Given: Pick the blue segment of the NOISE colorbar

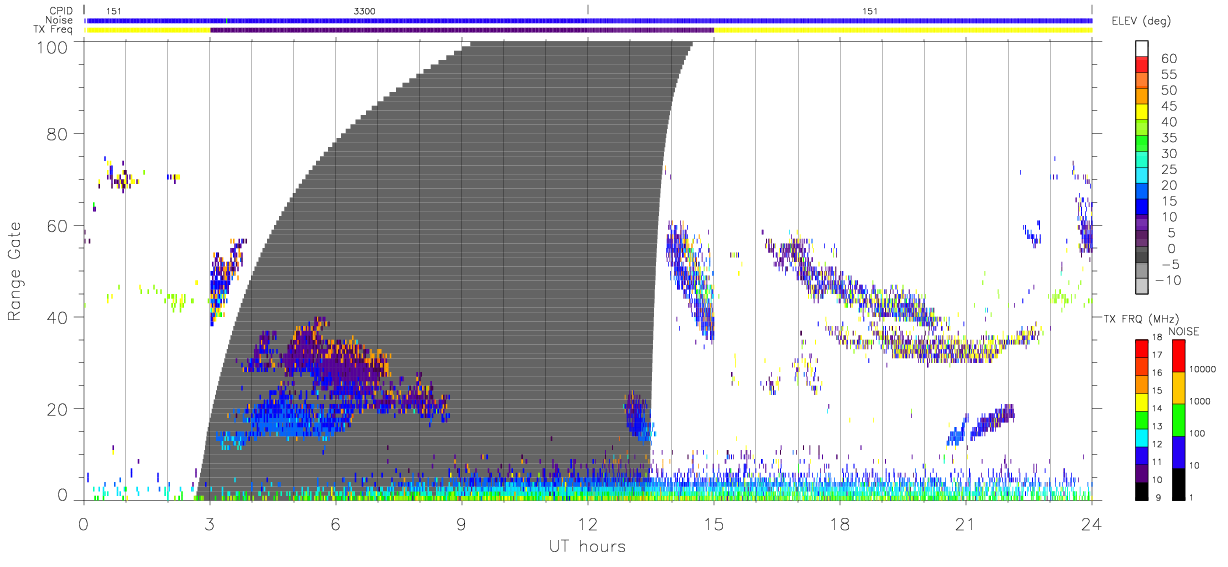Looking at the screenshot, I should (1179, 452).
